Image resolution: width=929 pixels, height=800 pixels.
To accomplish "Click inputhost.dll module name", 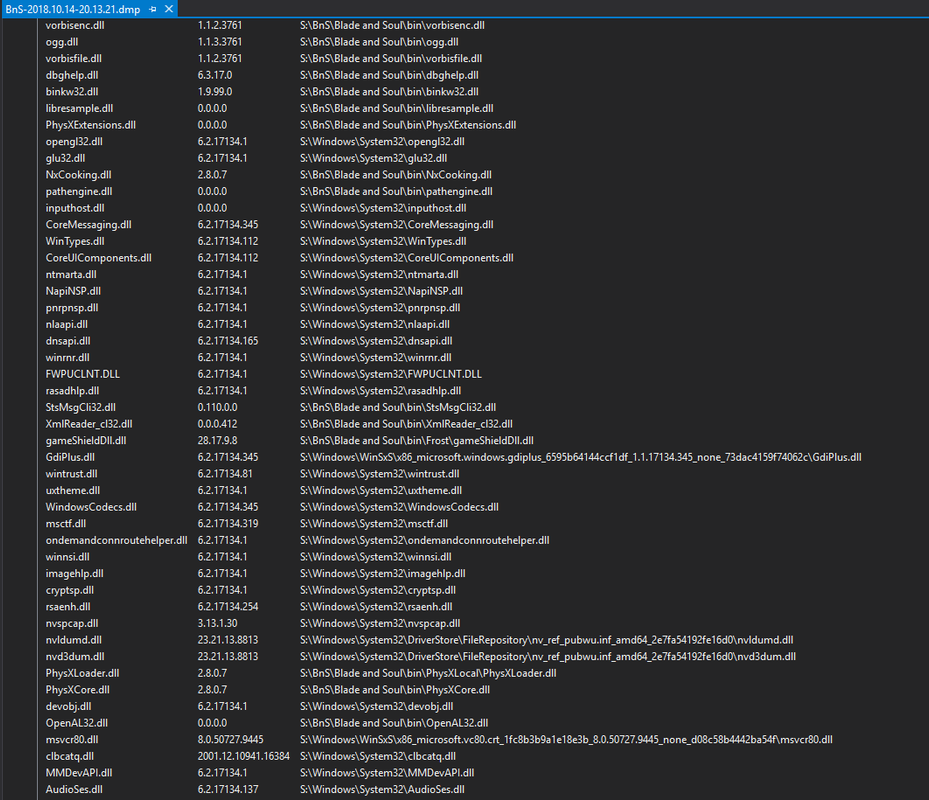I will coord(75,208).
